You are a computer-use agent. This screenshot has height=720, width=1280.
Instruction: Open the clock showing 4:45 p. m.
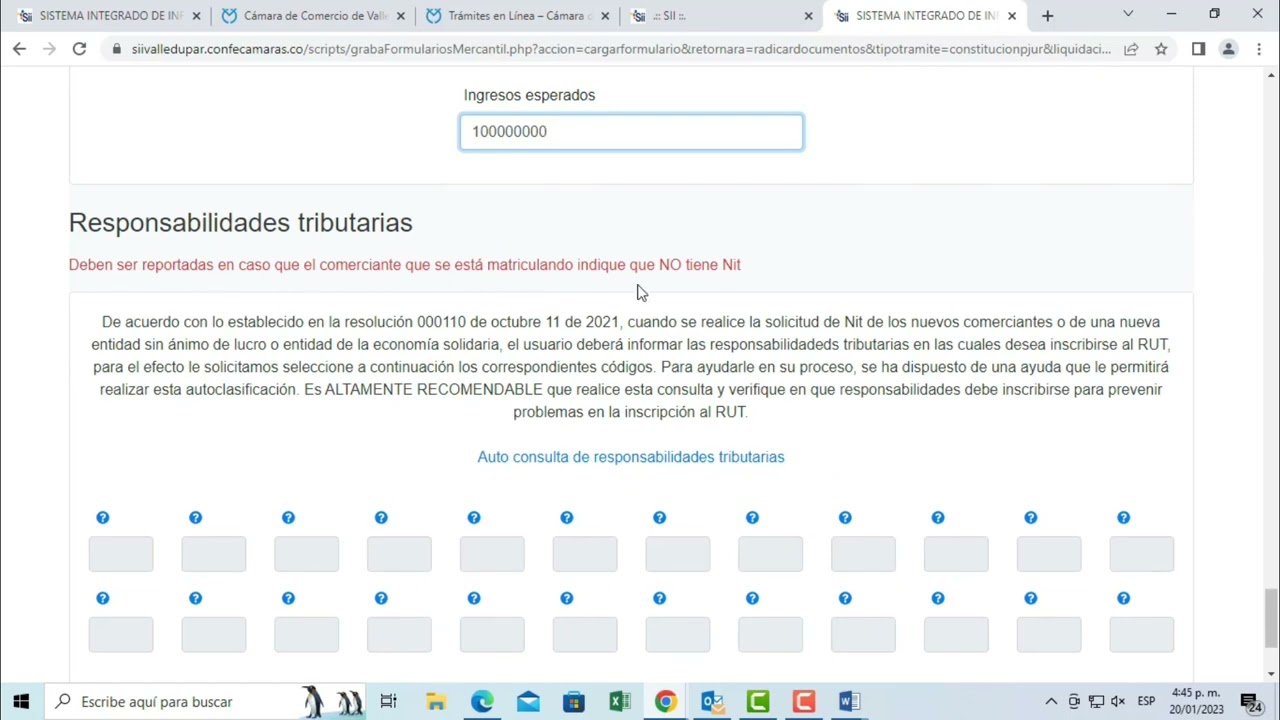(x=1197, y=701)
